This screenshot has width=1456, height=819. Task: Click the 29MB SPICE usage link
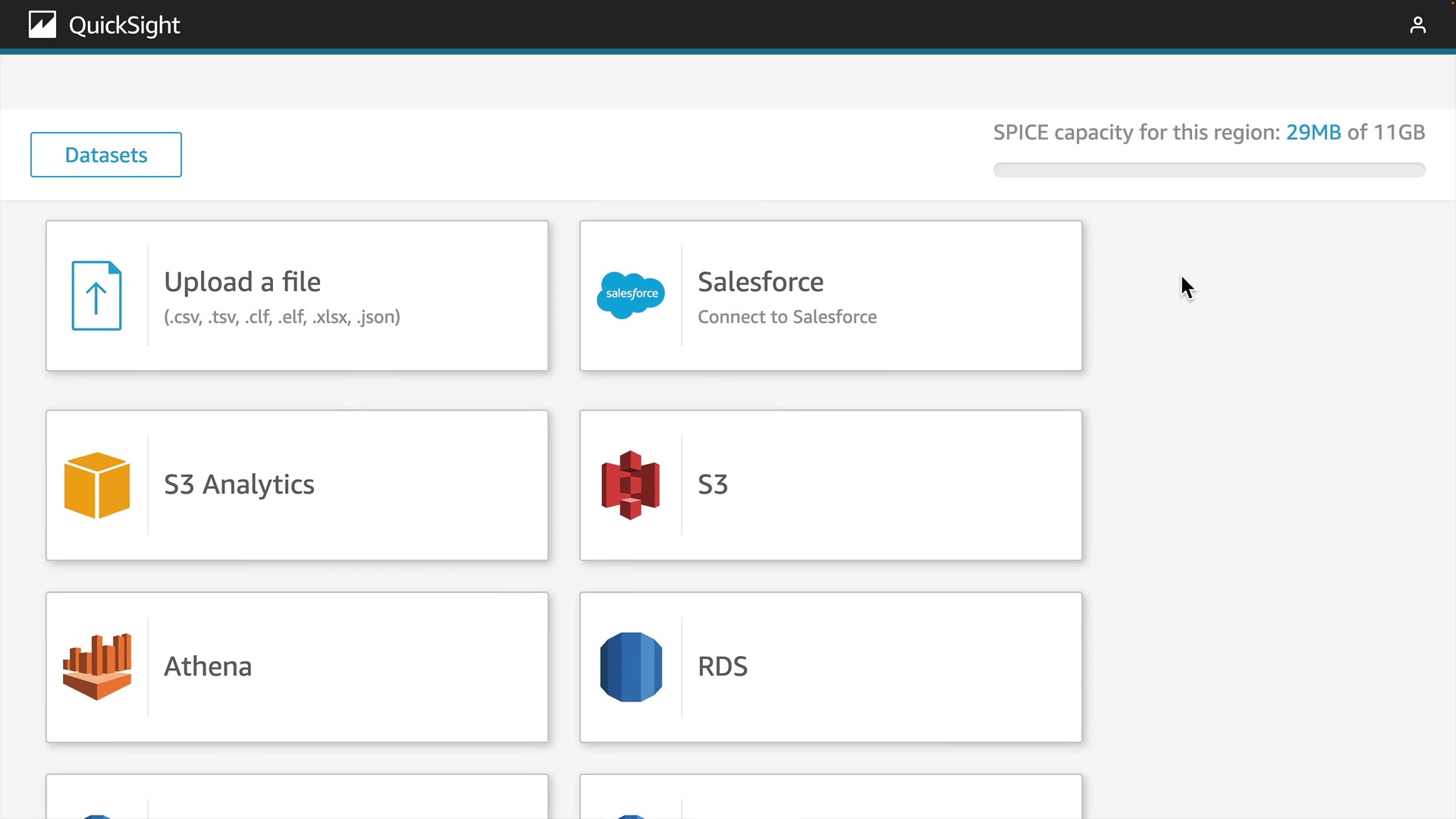tap(1313, 133)
